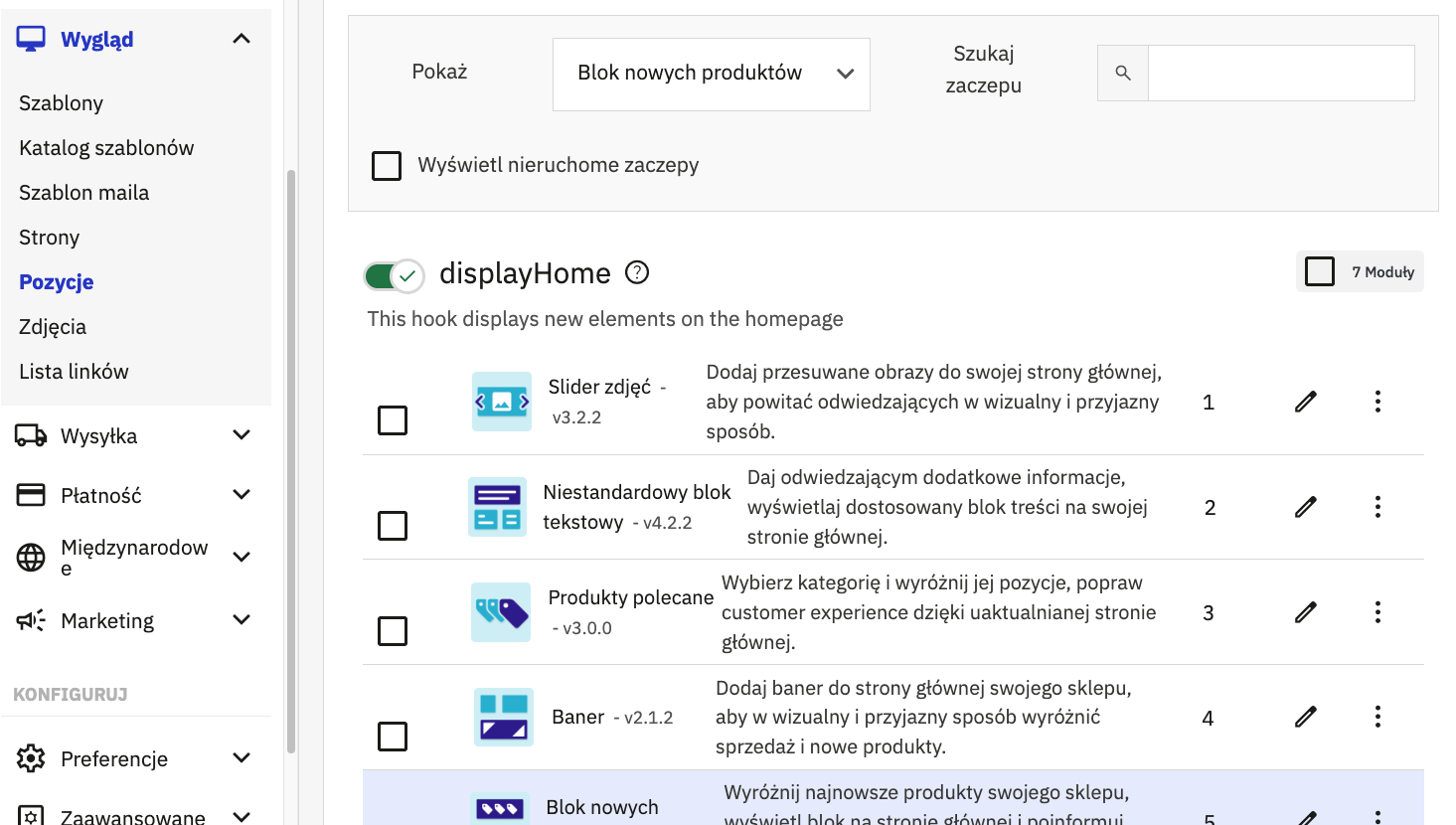Edit Produkty polecane with the pencil icon
This screenshot has width=1456, height=825.
coord(1306,612)
